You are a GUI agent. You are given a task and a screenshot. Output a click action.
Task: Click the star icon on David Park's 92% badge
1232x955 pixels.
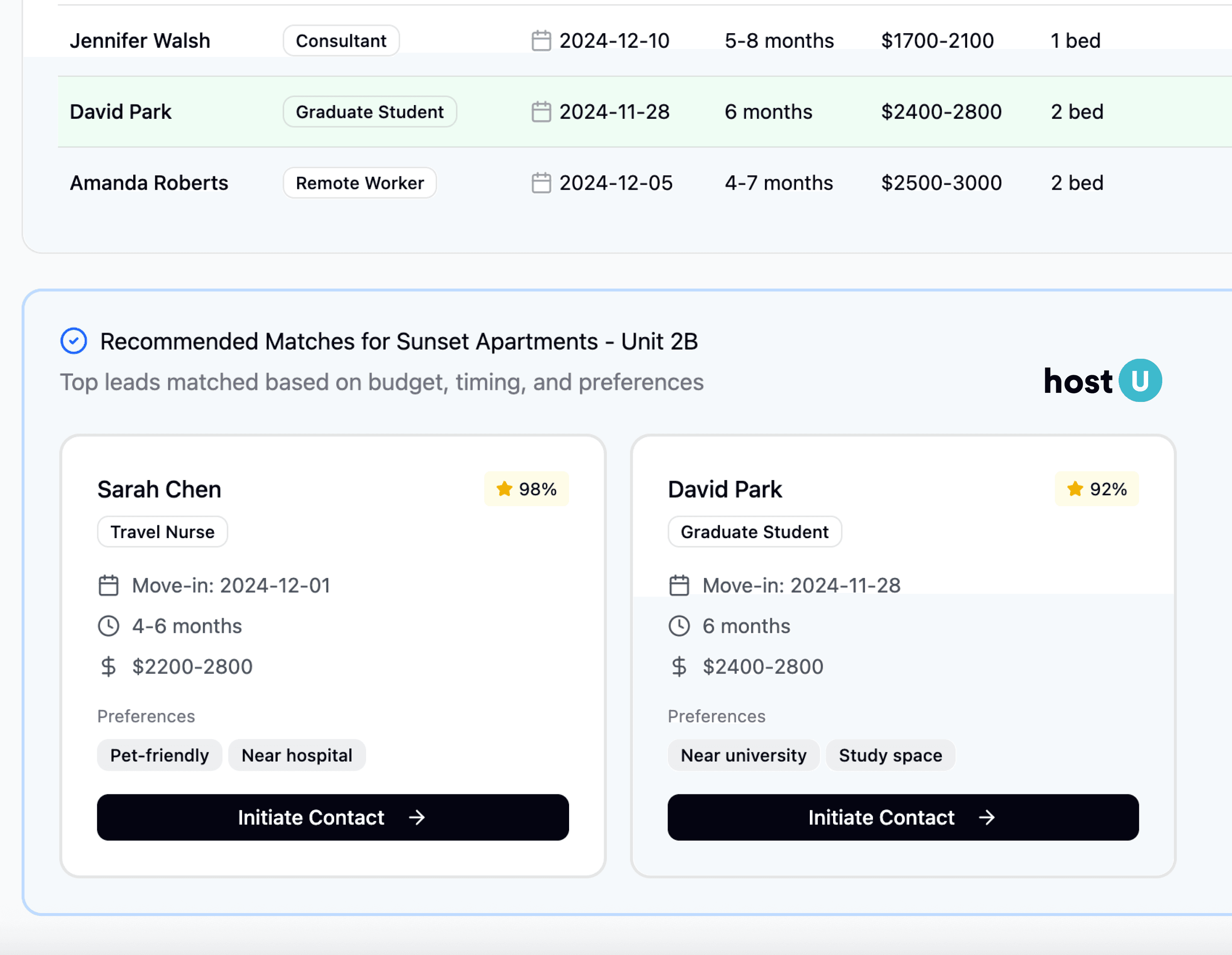pyautogui.click(x=1075, y=489)
